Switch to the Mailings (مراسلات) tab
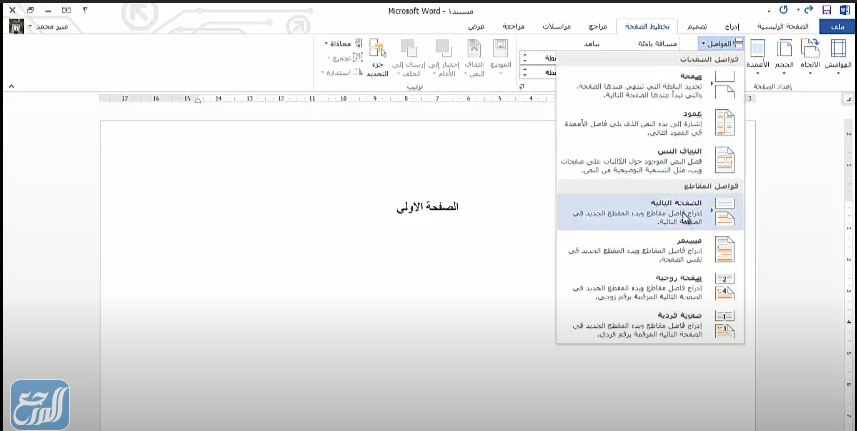The height and width of the screenshot is (431, 857). click(557, 26)
